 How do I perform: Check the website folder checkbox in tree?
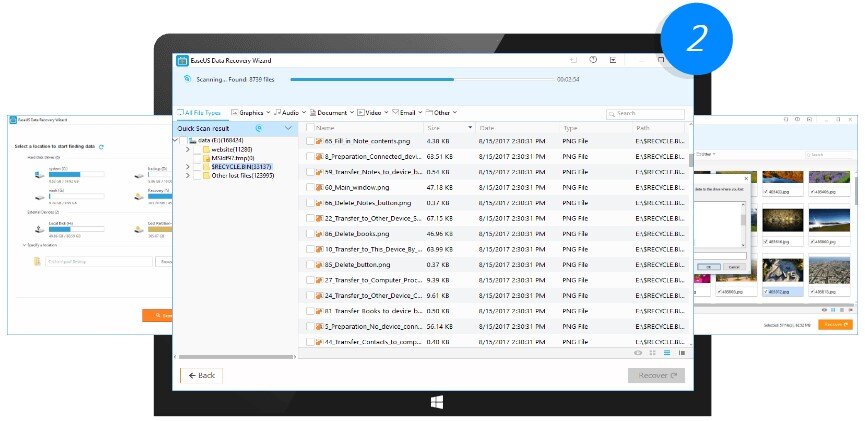pos(197,150)
